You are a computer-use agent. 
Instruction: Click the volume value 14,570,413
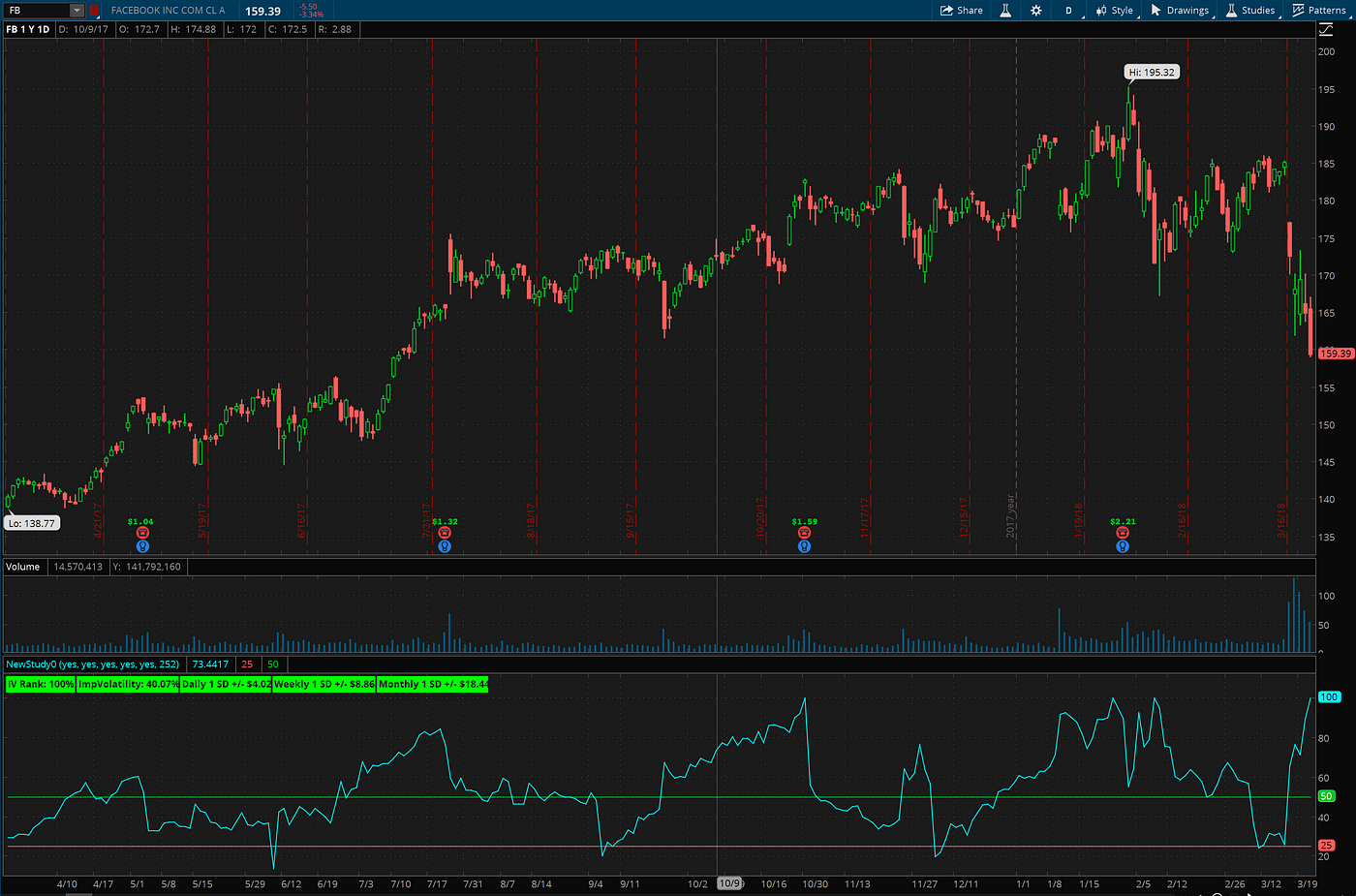(77, 567)
